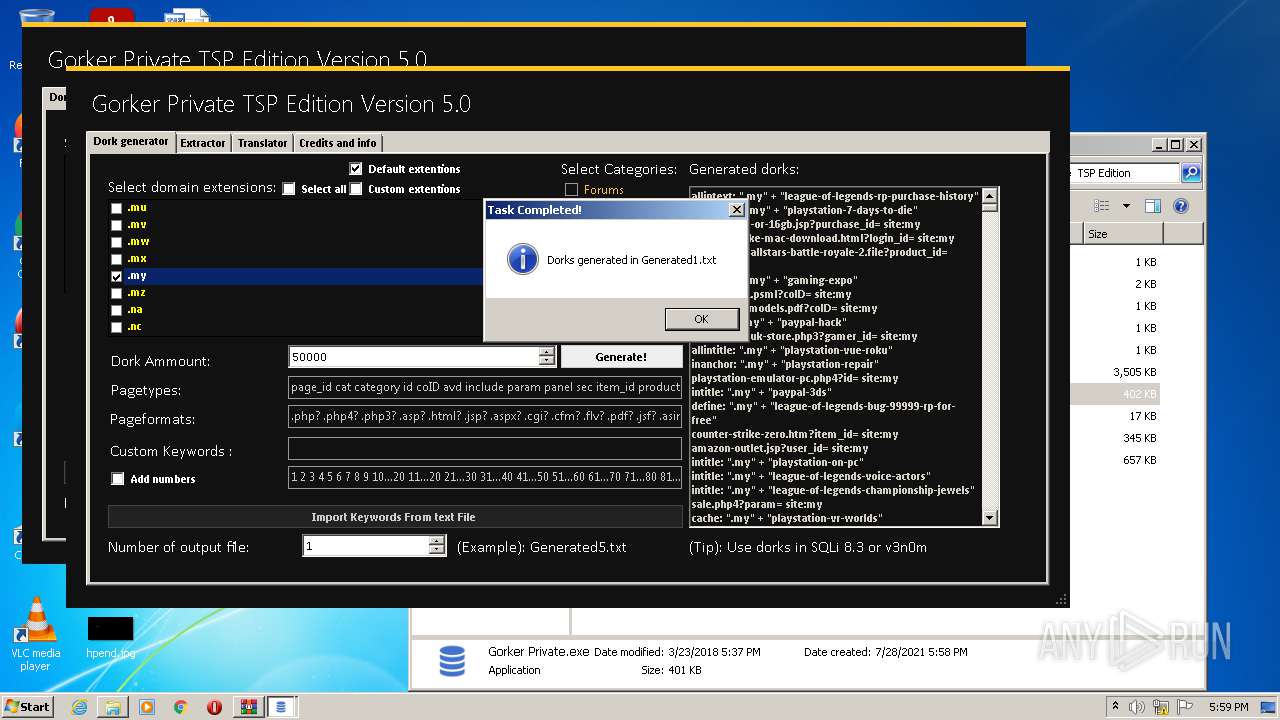Click the system clock showing 5:59 PM
Viewport: 1280px width, 720px height.
[x=1227, y=706]
